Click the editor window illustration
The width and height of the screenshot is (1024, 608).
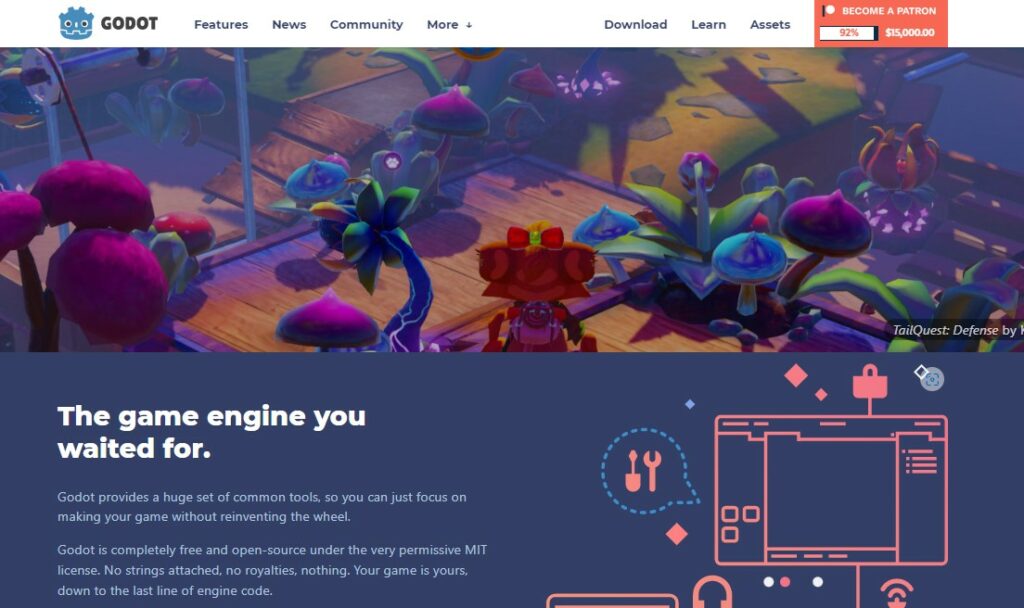[831, 490]
